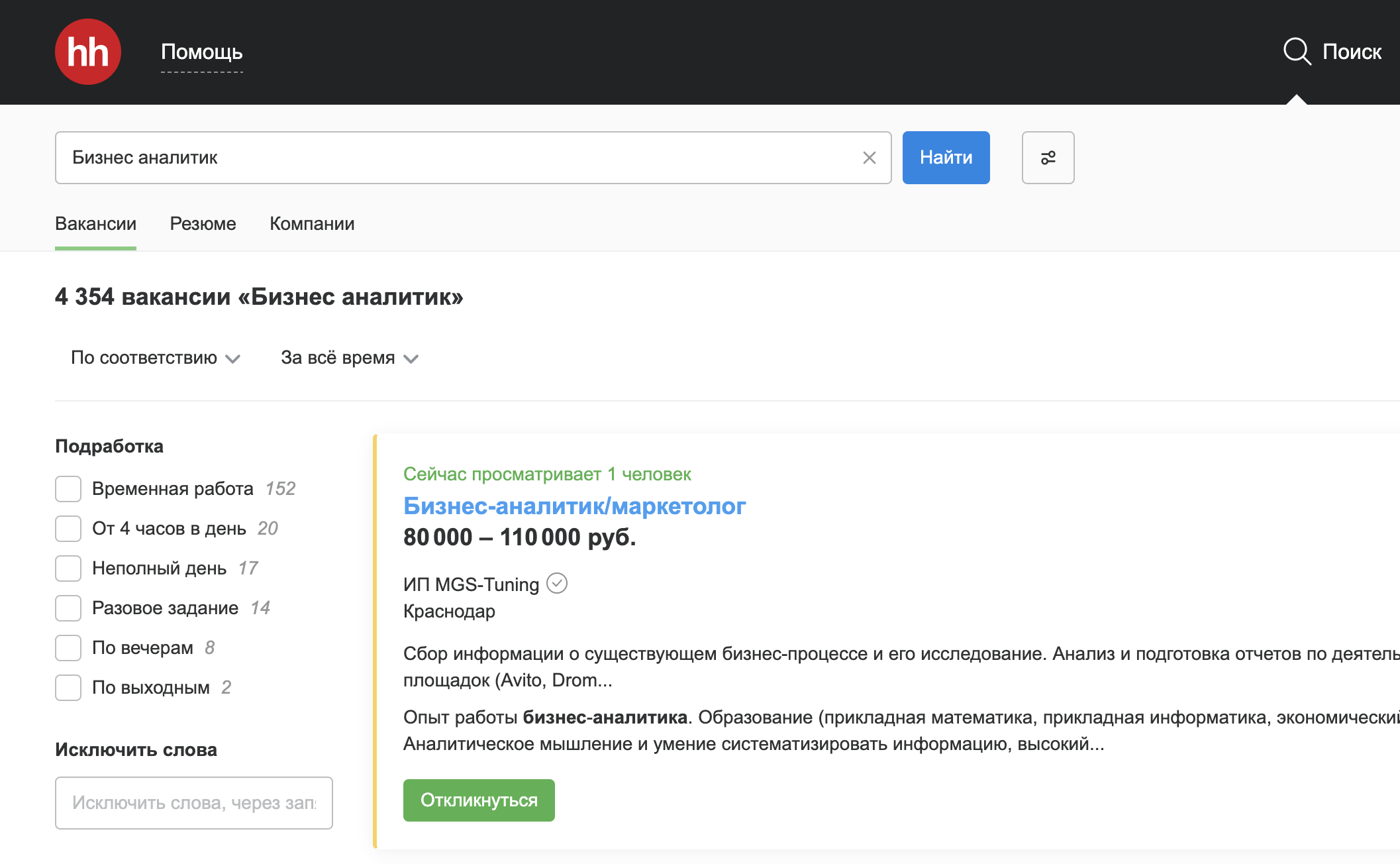The height and width of the screenshot is (864, 1400).
Task: Enable По выходным filter
Action: pyautogui.click(x=68, y=688)
